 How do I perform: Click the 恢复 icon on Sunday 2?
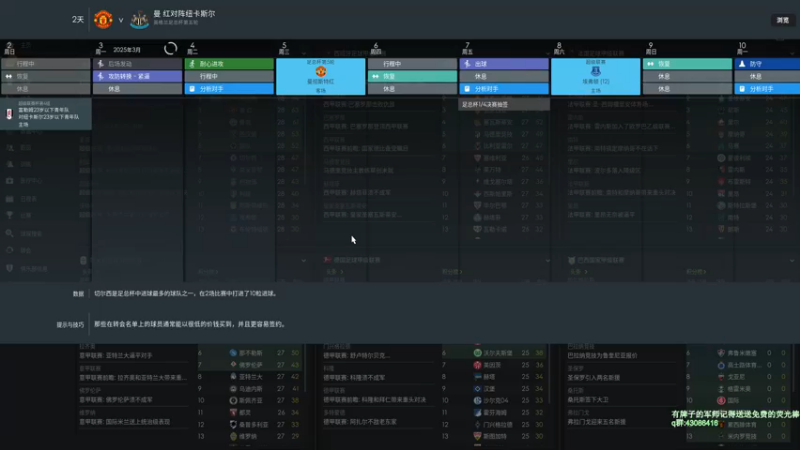tap(9, 76)
